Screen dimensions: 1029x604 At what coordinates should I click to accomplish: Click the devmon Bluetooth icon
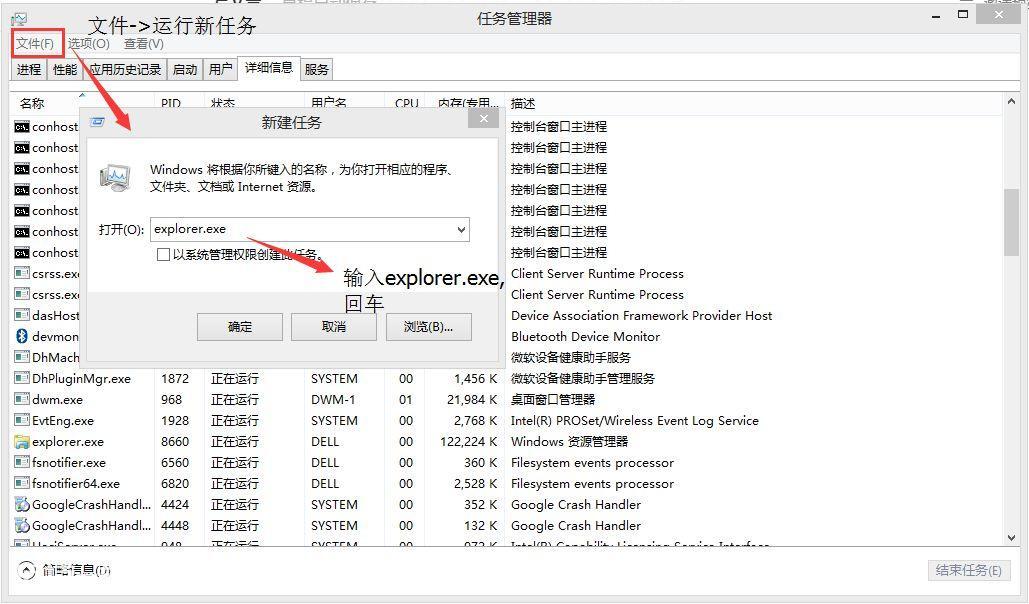click(22, 336)
